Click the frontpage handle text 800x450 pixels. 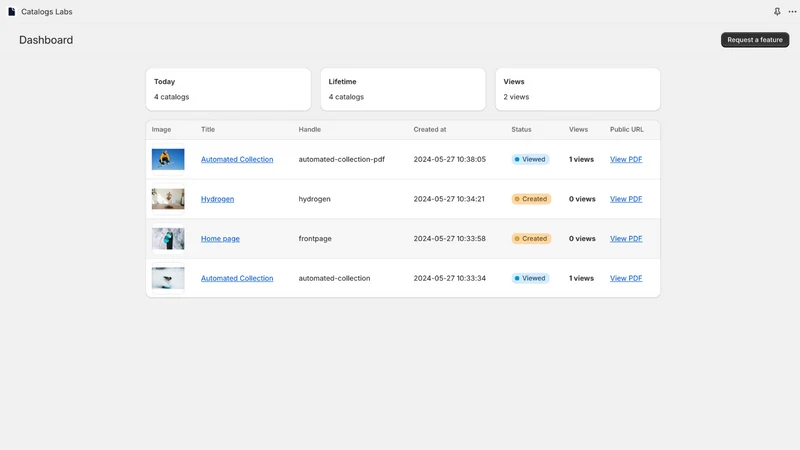point(315,238)
